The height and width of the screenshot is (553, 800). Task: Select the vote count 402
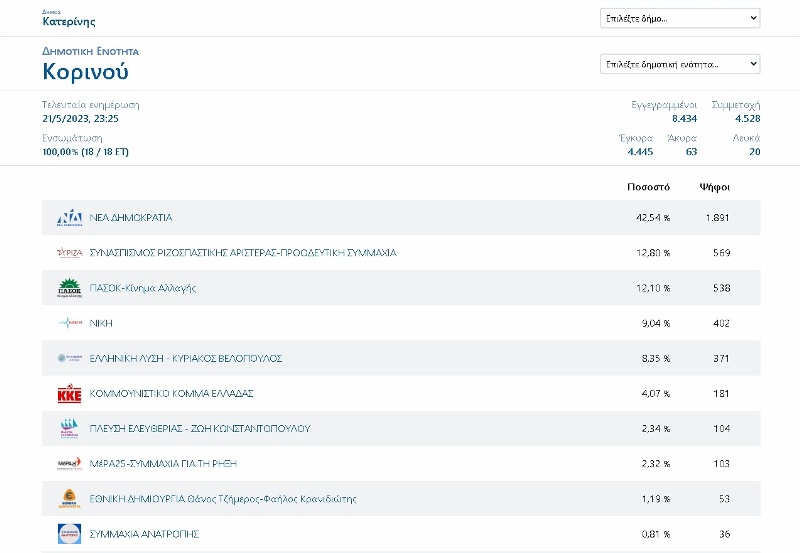click(x=721, y=323)
